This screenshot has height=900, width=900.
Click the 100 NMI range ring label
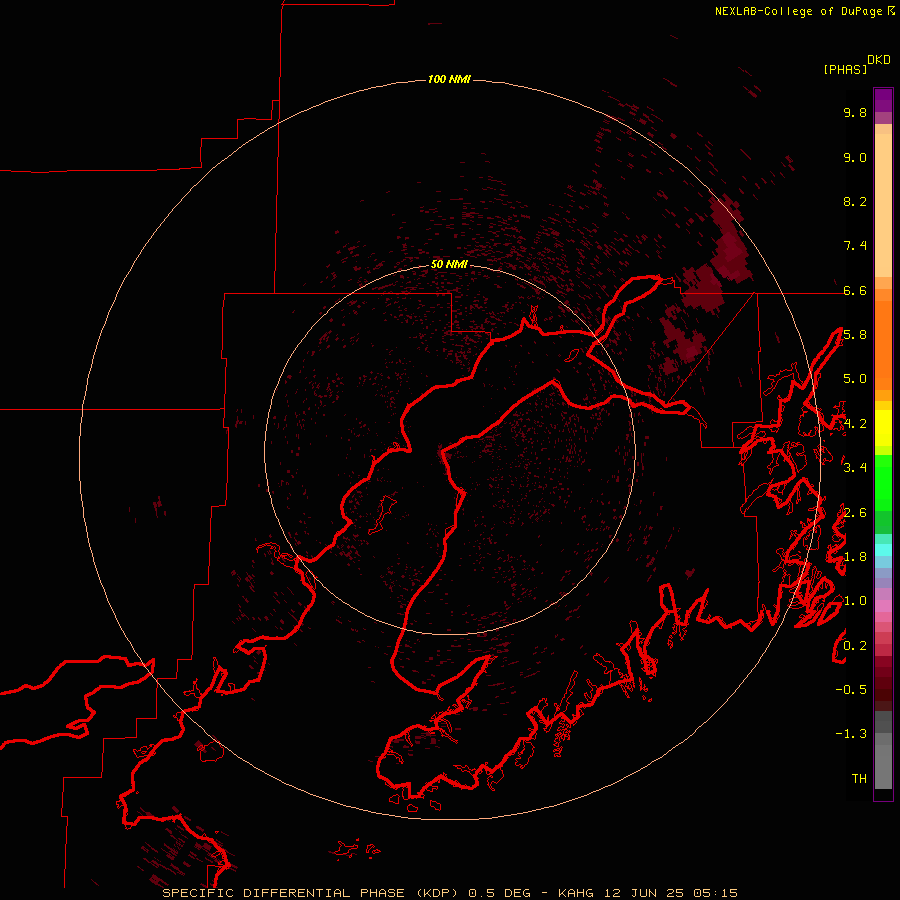(449, 79)
